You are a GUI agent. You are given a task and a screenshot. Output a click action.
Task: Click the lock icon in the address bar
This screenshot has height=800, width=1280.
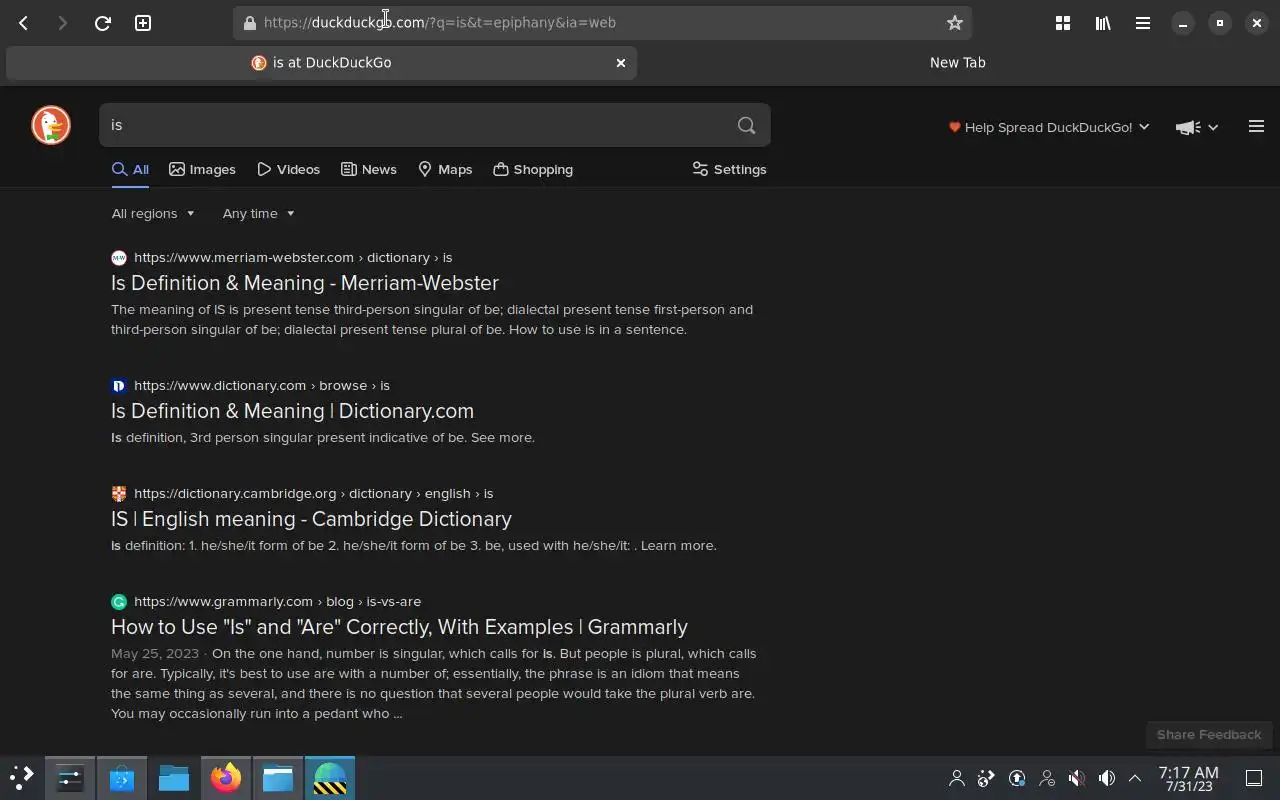(x=250, y=23)
